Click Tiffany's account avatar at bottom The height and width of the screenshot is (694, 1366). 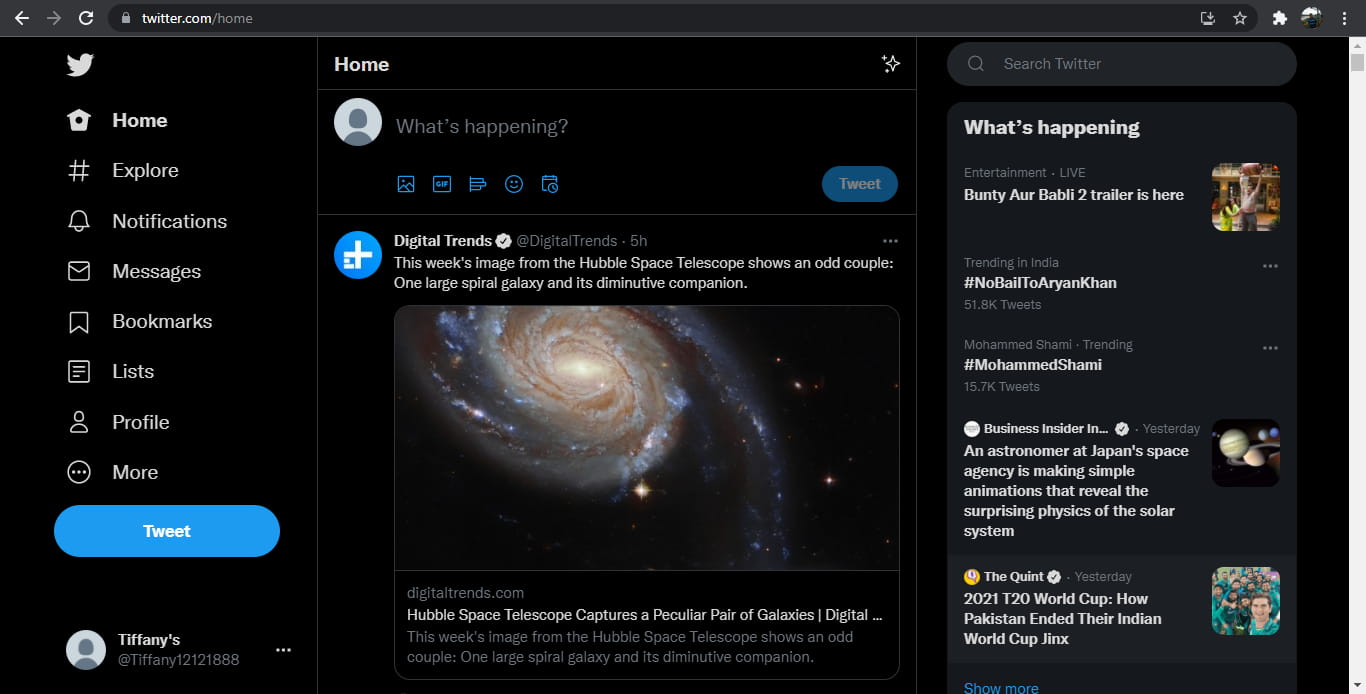[86, 650]
